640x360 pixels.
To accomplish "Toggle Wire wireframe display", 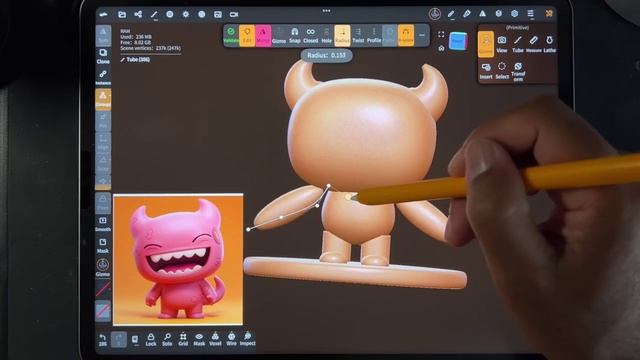I will pos(231,339).
